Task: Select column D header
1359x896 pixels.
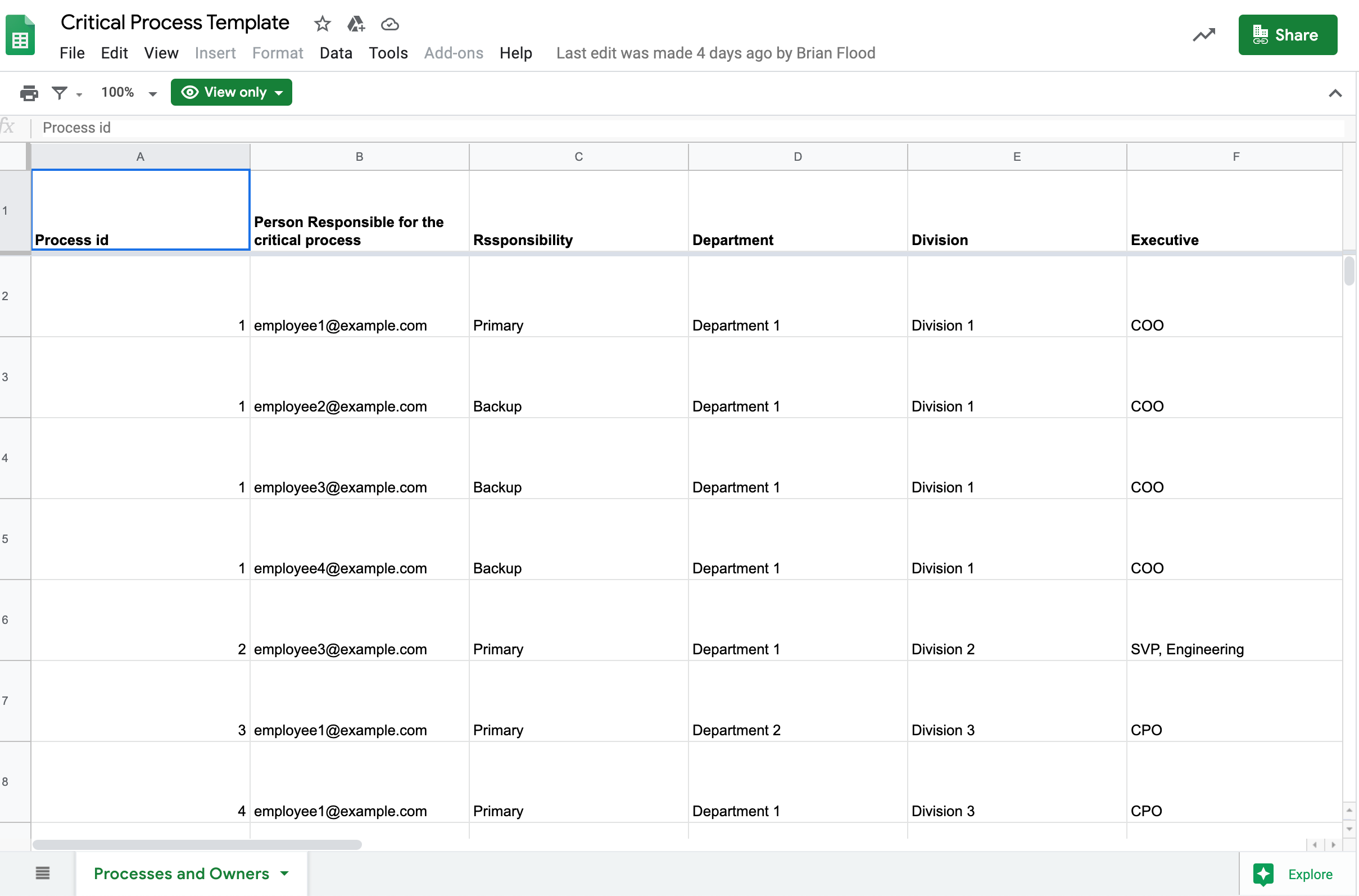Action: click(798, 157)
